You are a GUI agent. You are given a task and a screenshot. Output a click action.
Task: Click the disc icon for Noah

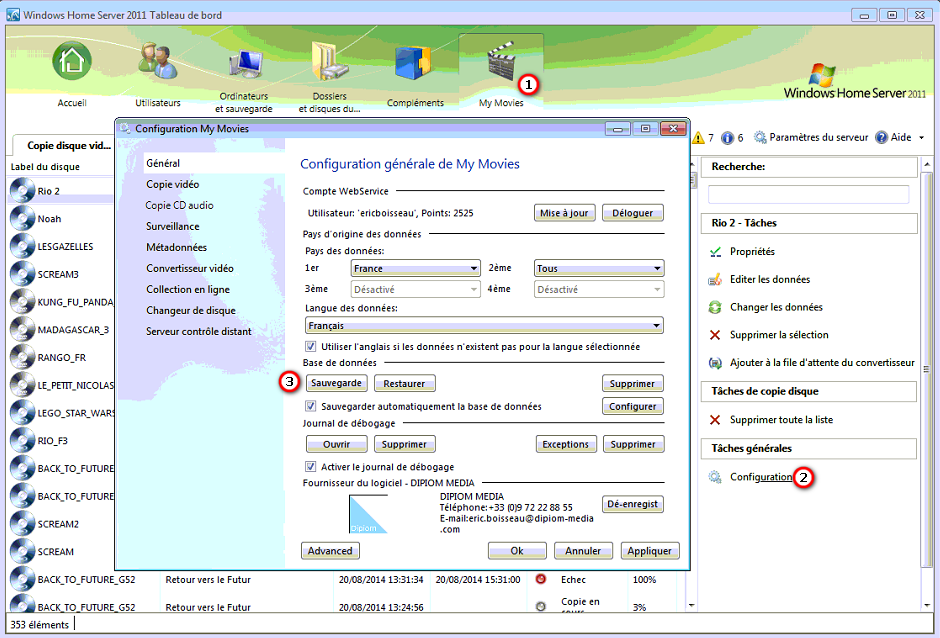tap(22, 218)
